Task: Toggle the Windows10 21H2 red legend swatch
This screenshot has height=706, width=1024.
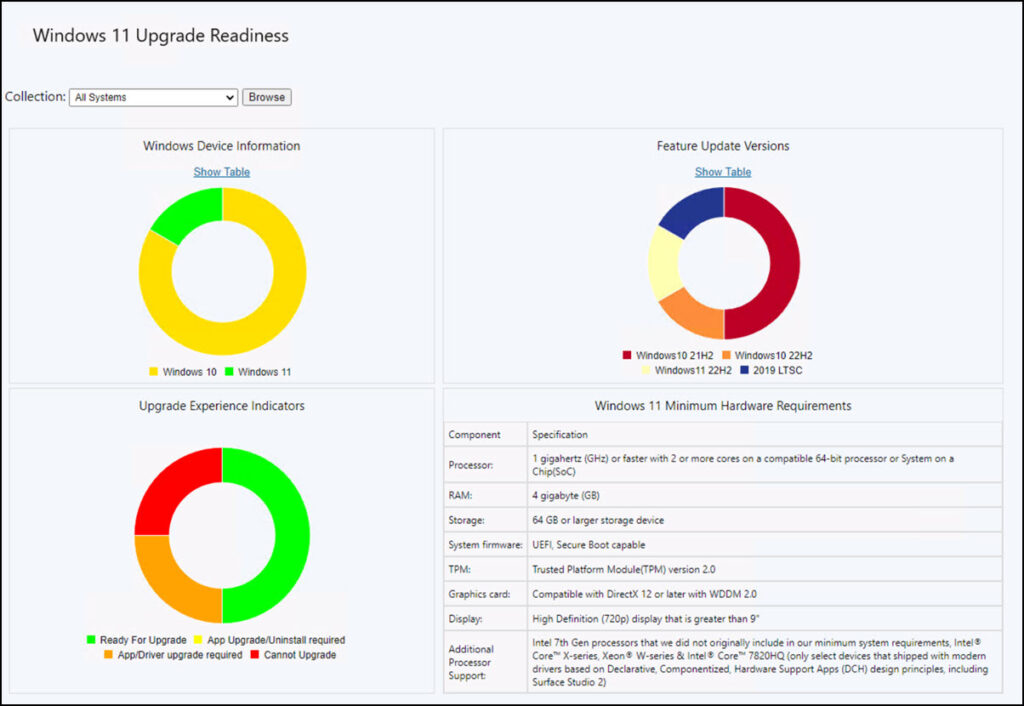Action: click(627, 355)
